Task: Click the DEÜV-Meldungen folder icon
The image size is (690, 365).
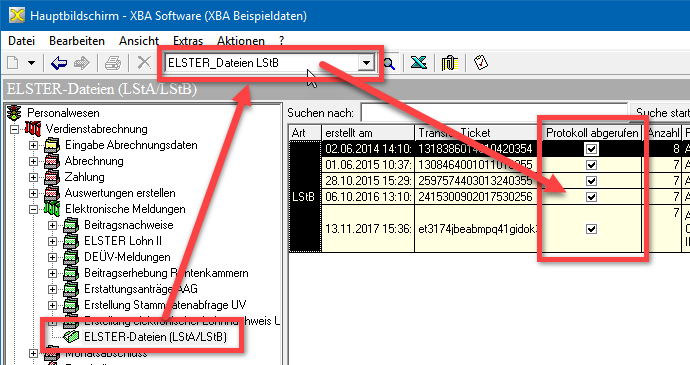Action: click(x=71, y=257)
